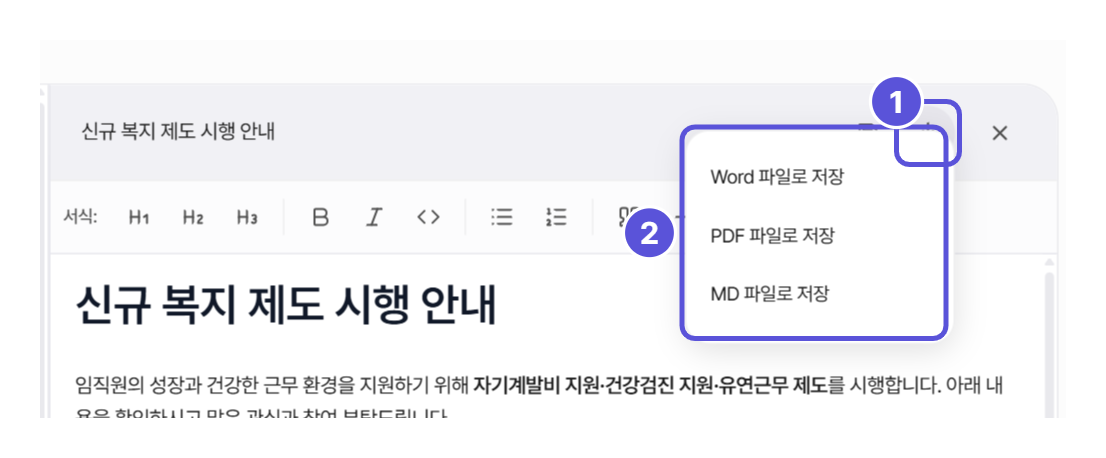Apply Heading 3 format (H3)
Viewport: 1106px width, 458px height.
coord(247,217)
